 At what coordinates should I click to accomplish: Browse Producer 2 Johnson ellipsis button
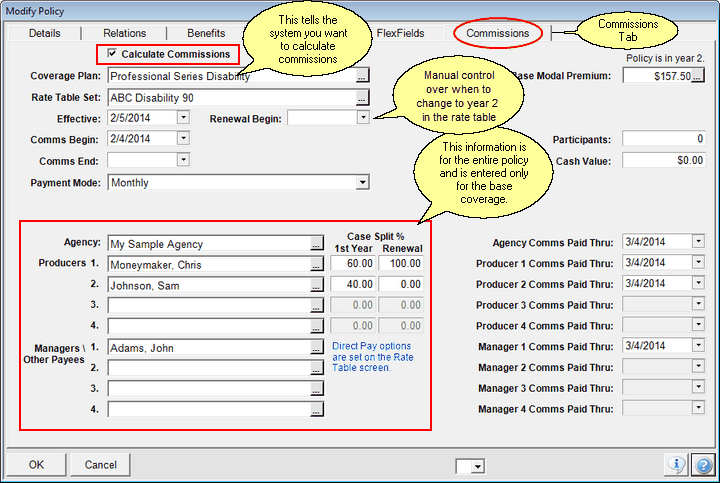[x=316, y=284]
